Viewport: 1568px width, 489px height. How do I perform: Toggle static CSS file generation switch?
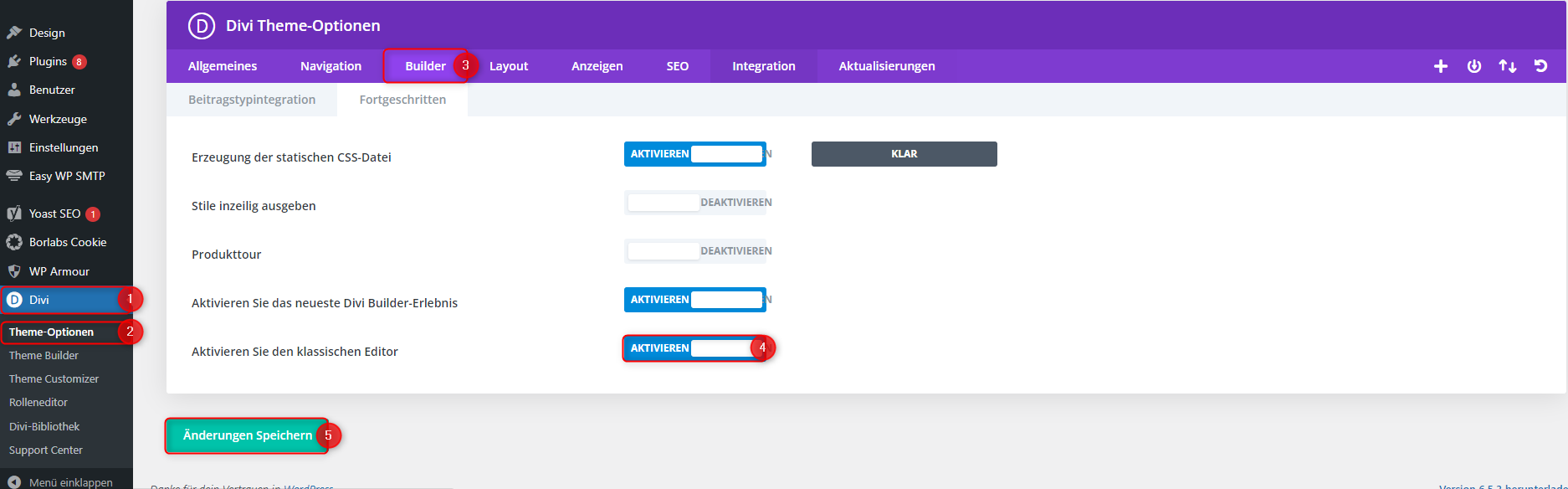(x=694, y=154)
